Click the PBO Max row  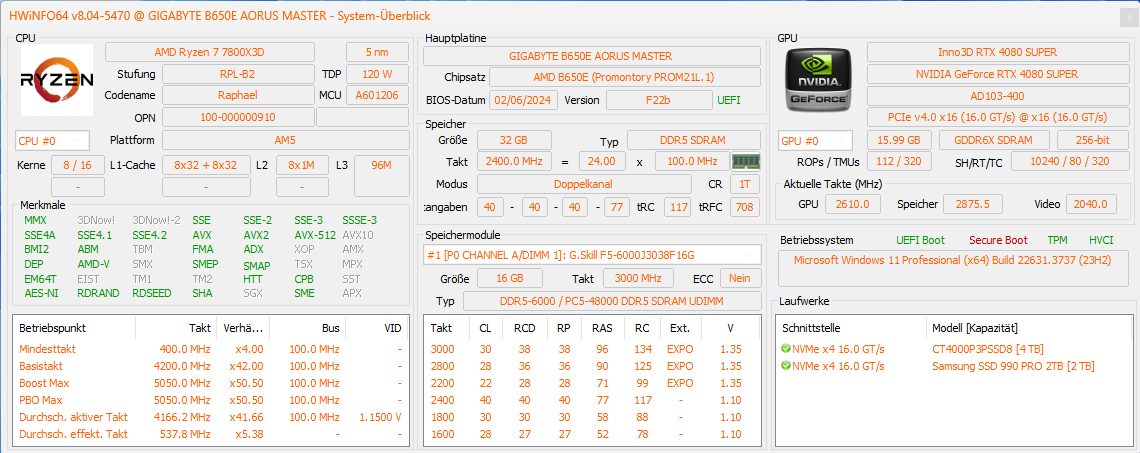[211, 400]
